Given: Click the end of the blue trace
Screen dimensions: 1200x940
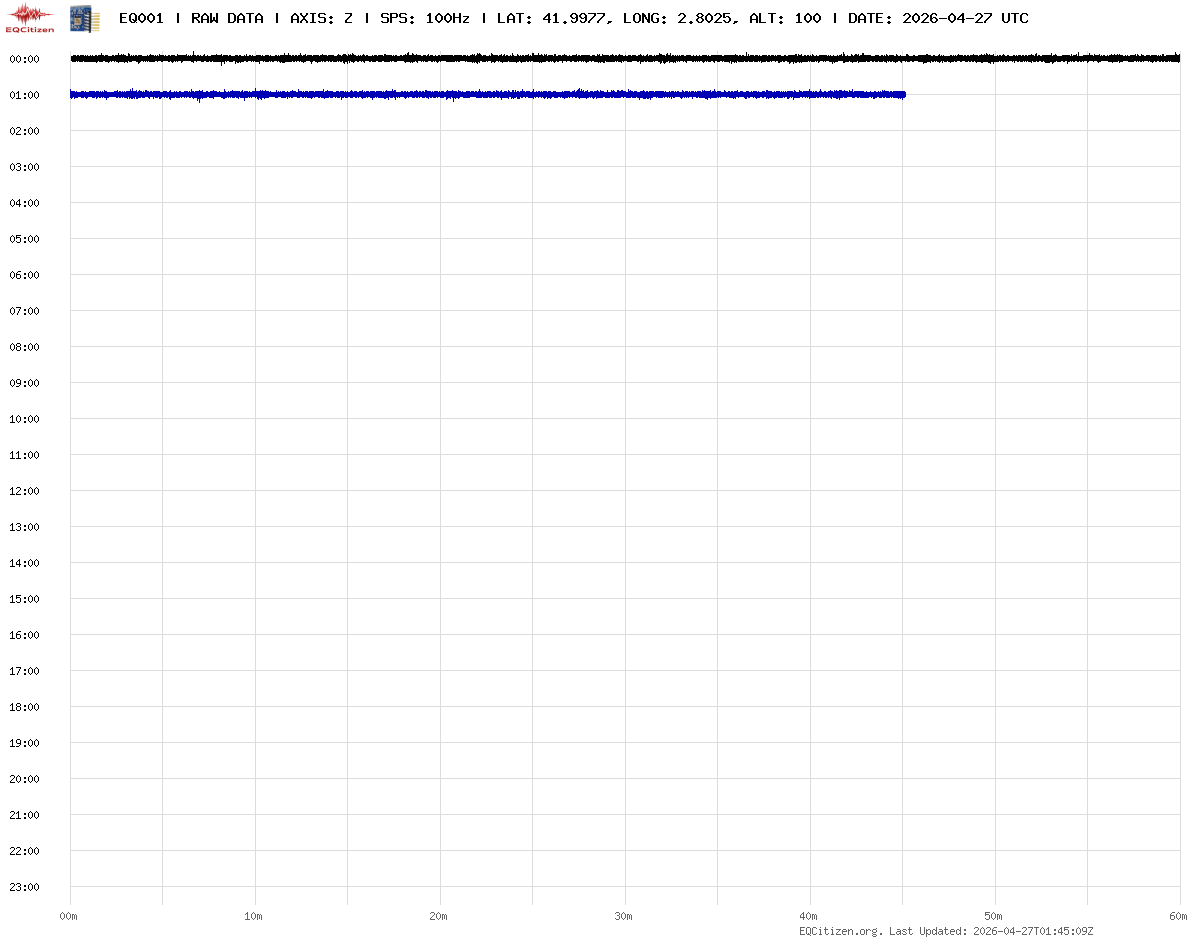Looking at the screenshot, I should 902,95.
